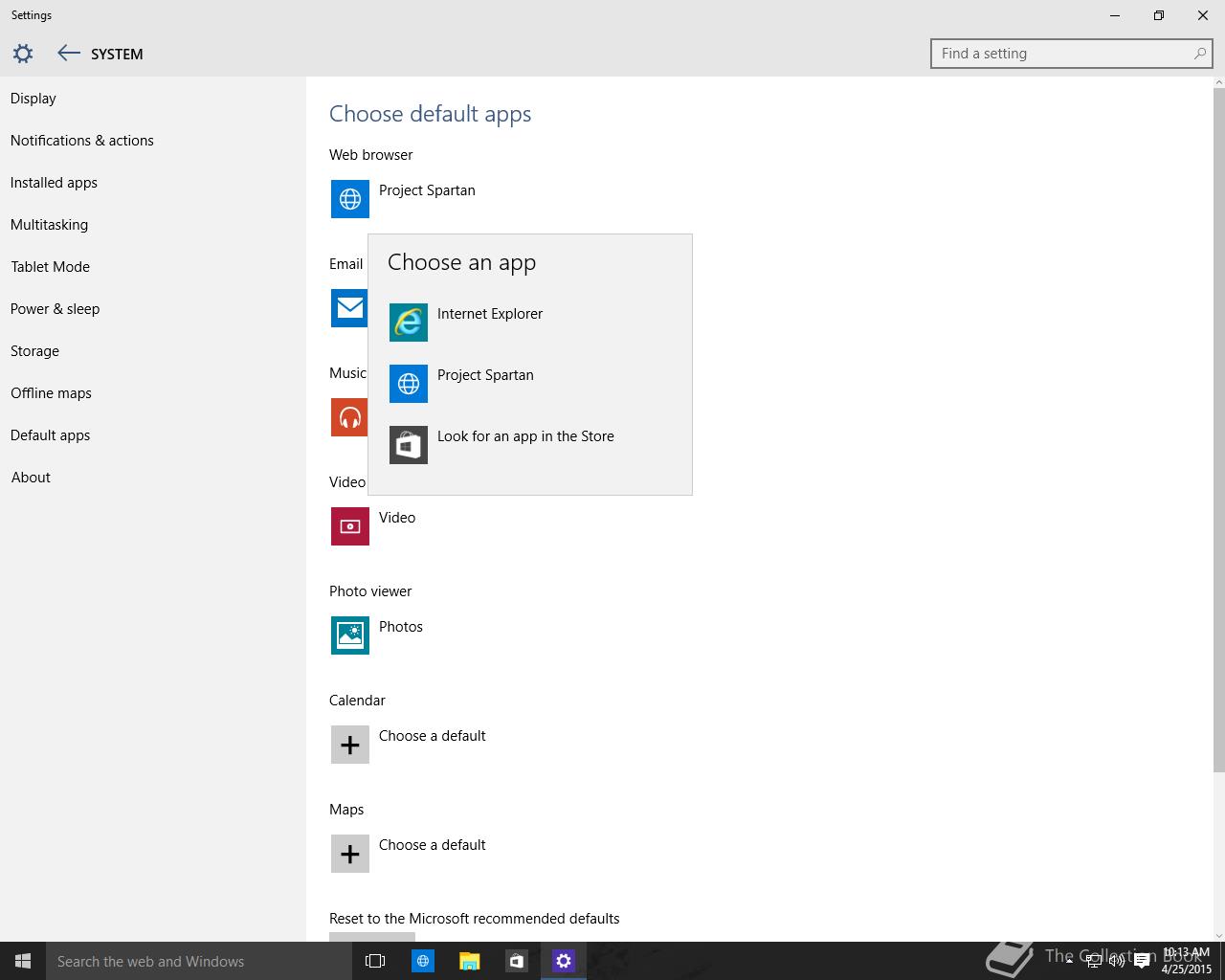Viewport: 1225px width, 980px height.
Task: Click the Photos default app label
Action: click(x=401, y=627)
